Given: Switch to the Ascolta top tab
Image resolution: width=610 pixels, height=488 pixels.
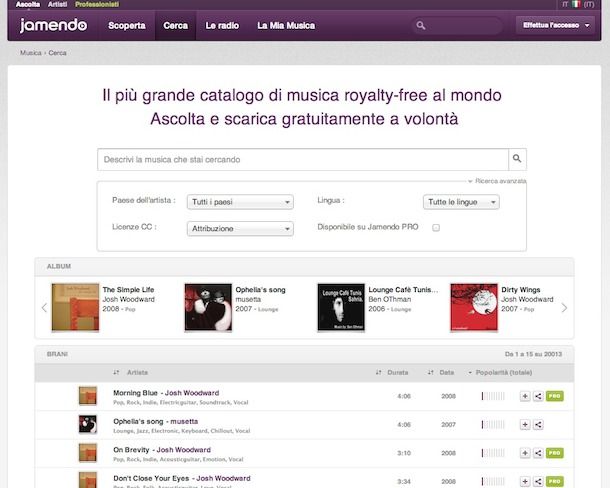Looking at the screenshot, I should tap(28, 4).
